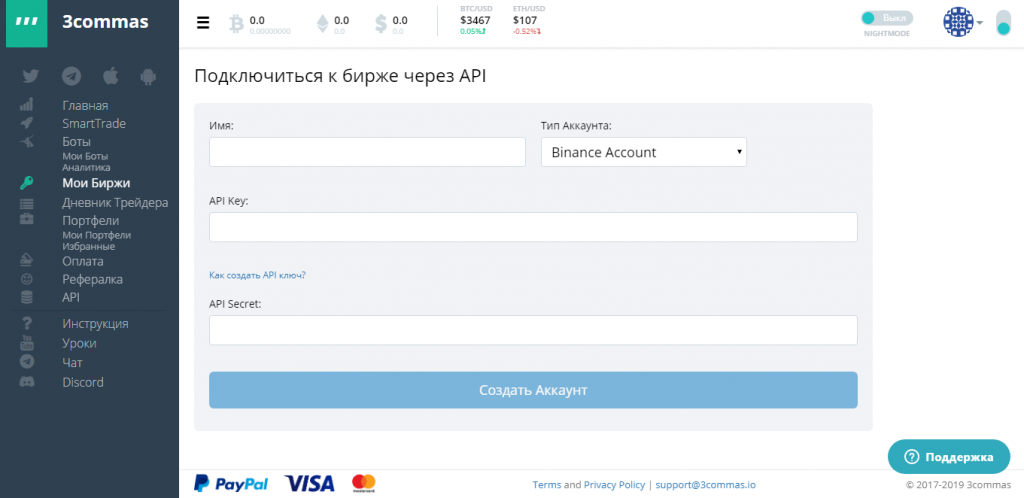The width and height of the screenshot is (1024, 498).
Task: Open the Telegram icon in sidebar
Action: coord(71,77)
